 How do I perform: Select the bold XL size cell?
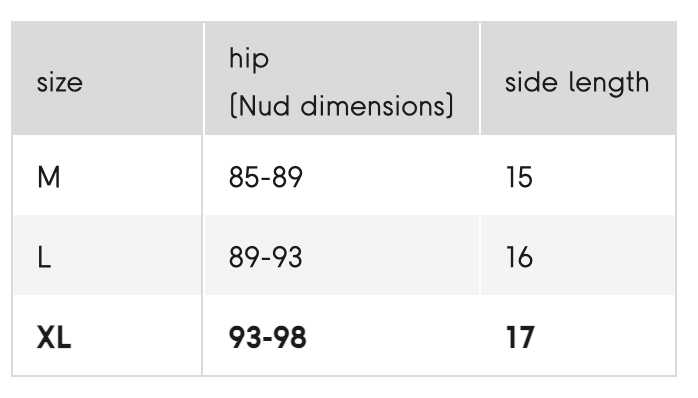[x=107, y=336]
